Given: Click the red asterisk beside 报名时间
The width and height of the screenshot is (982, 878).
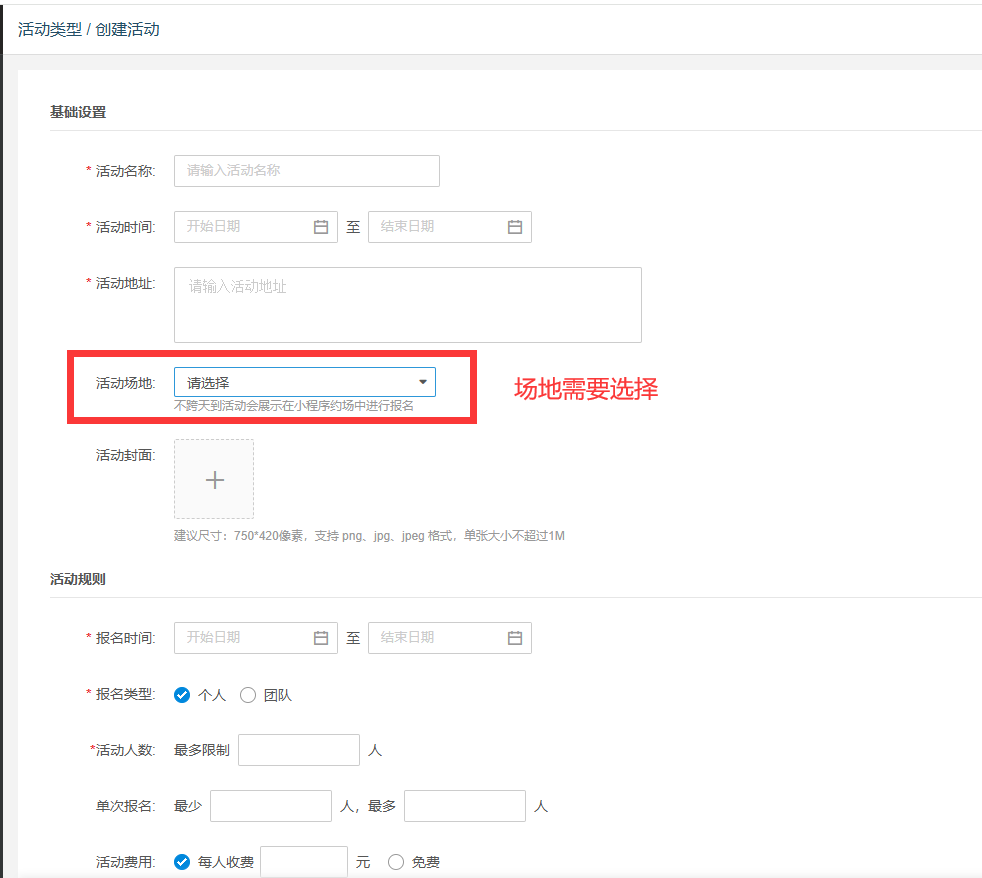Looking at the screenshot, I should coord(88,637).
